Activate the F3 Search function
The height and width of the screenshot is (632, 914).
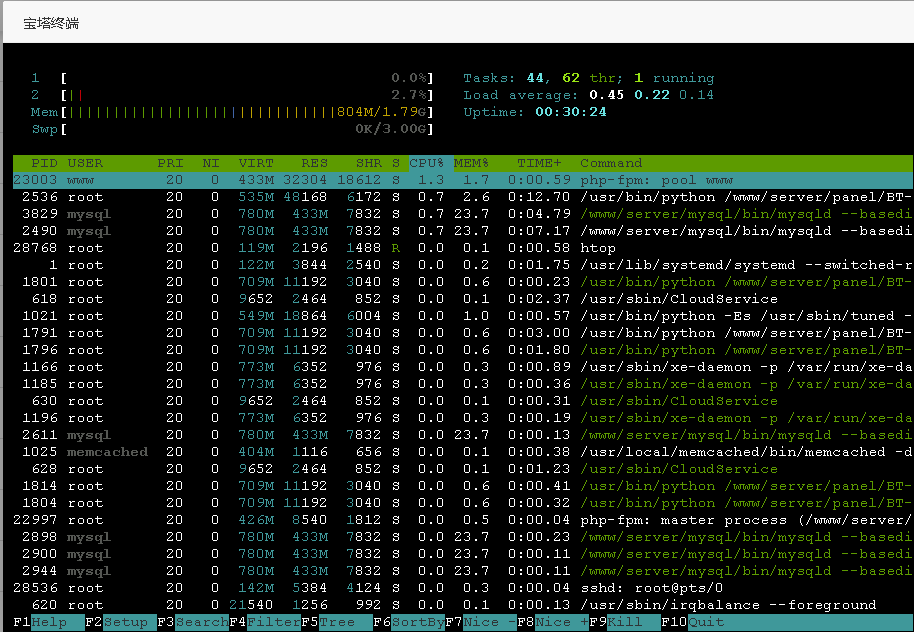193,622
